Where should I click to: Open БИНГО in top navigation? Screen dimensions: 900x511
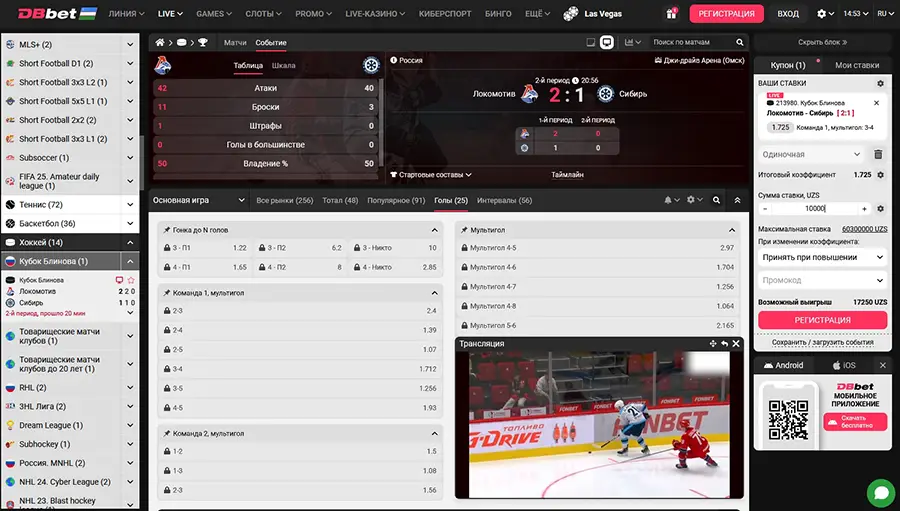498,14
